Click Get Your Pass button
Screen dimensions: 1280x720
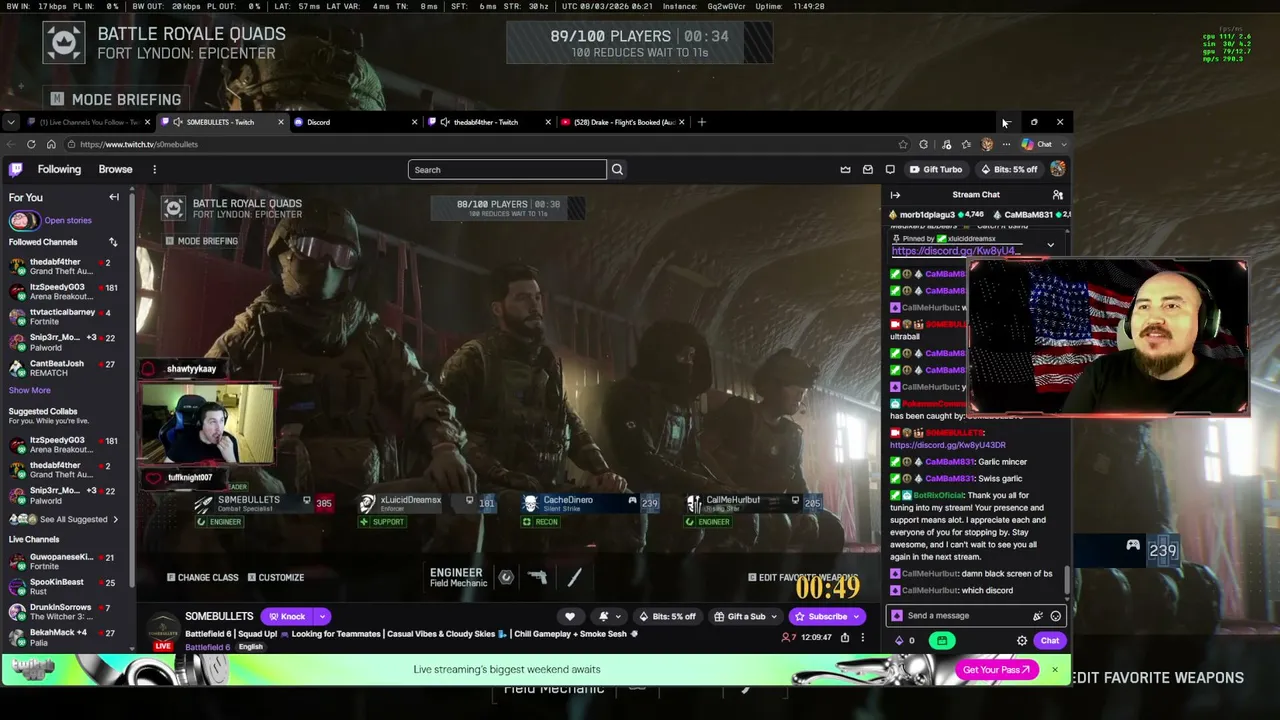point(996,670)
